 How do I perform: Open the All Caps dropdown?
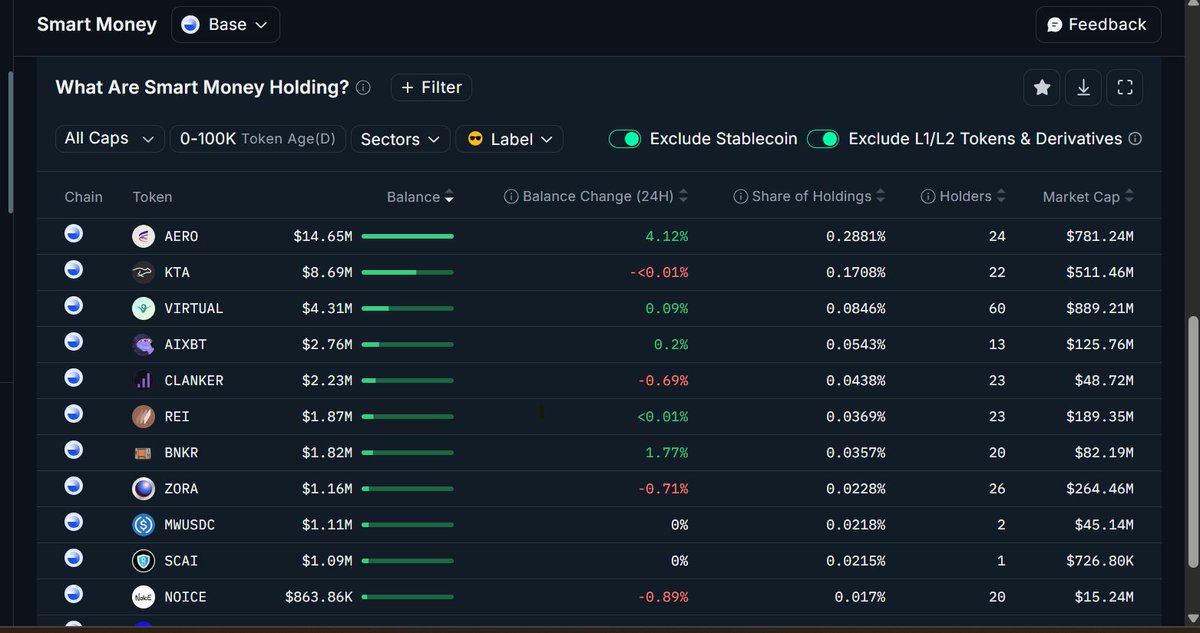pyautogui.click(x=109, y=138)
